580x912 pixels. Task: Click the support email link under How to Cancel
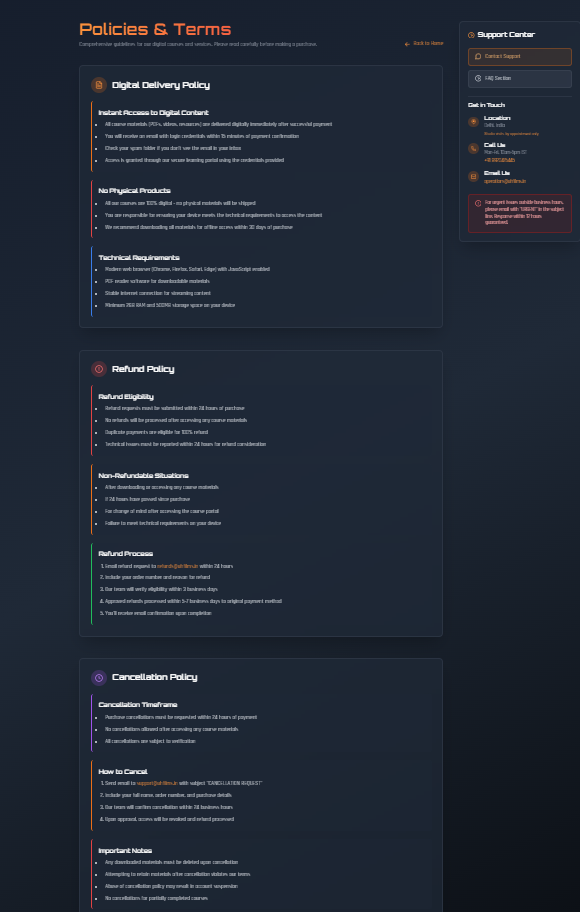point(157,783)
